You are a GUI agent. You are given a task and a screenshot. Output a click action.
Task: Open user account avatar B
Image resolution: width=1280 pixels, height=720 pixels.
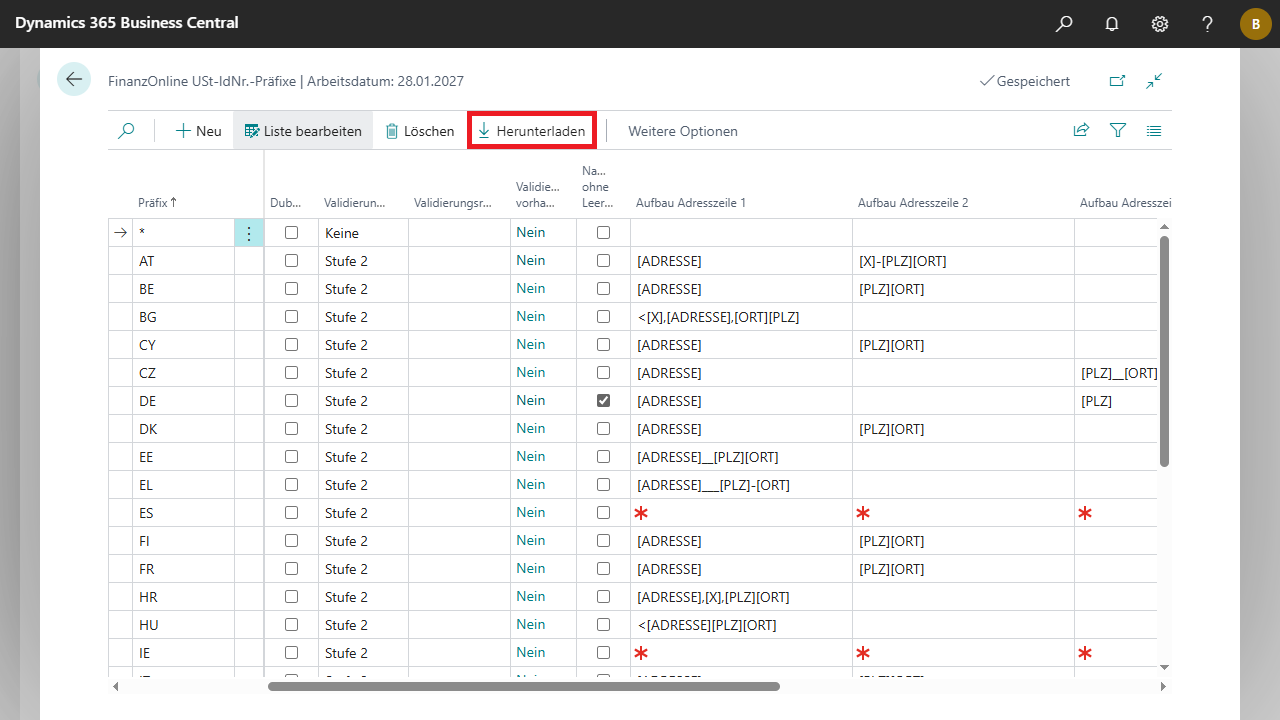click(x=1256, y=24)
